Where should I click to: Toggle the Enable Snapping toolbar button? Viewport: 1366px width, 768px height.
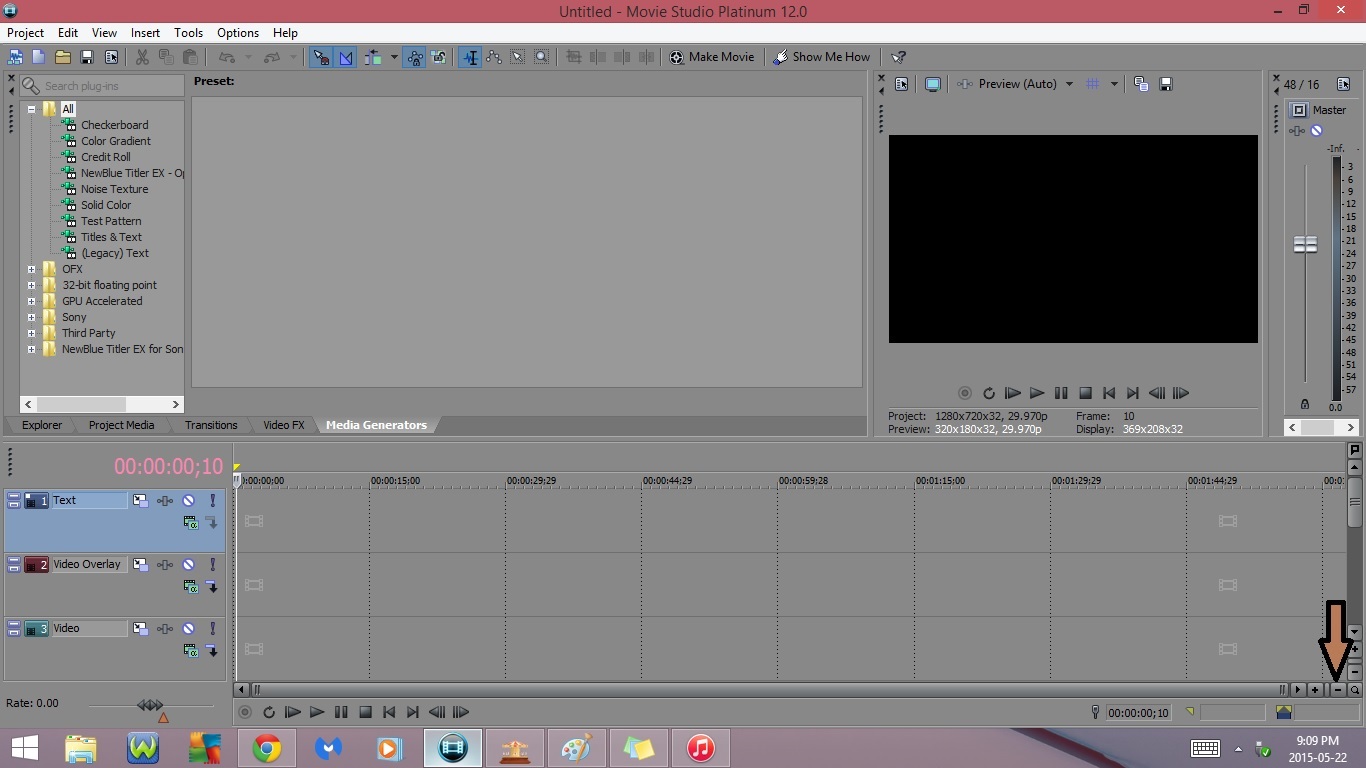[x=320, y=57]
